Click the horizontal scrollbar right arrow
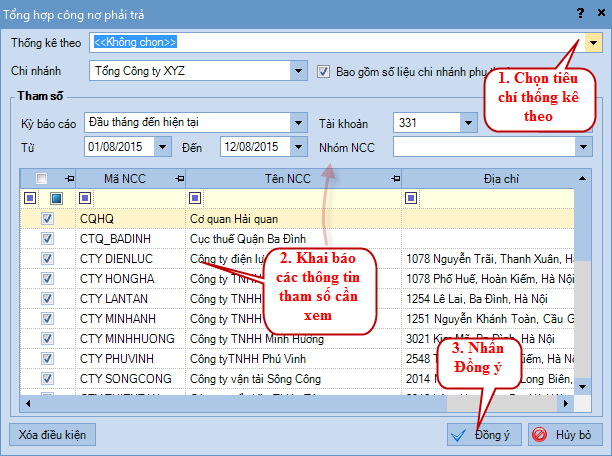The width and height of the screenshot is (612, 456). point(568,403)
